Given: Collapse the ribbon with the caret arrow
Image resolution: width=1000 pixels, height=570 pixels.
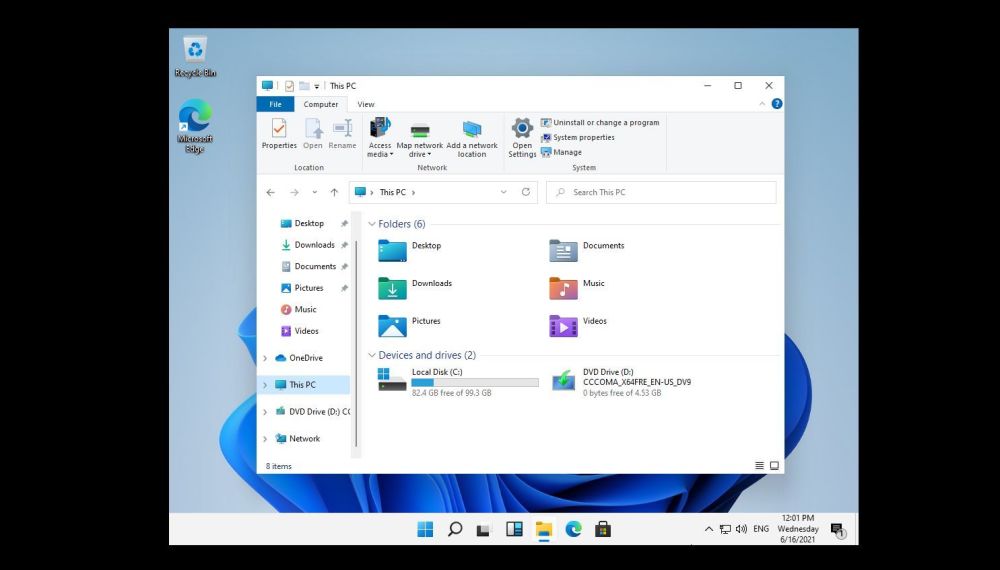Looking at the screenshot, I should click(764, 104).
